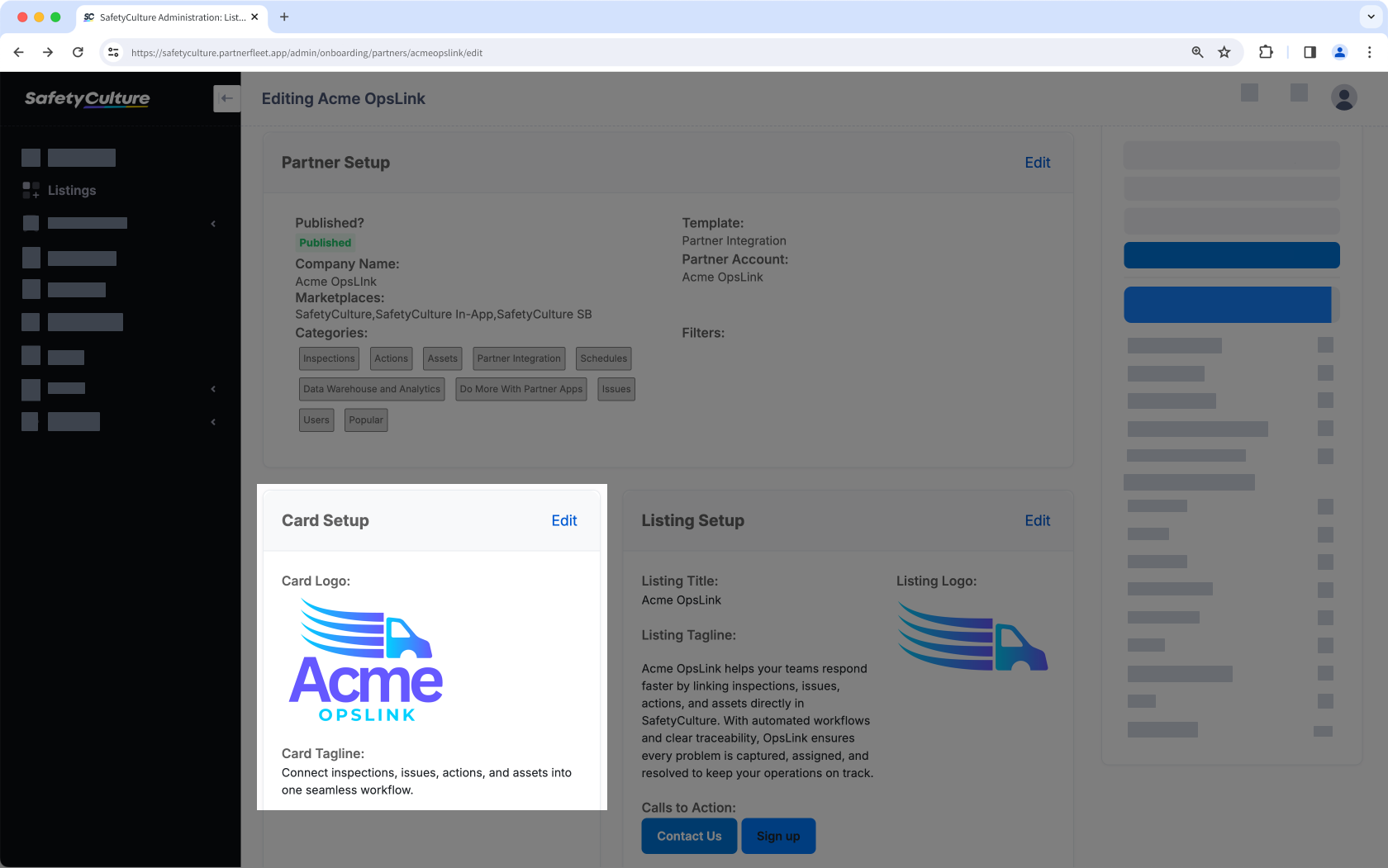
Task: Click the Editing Acme OpsLink page title
Action: 344,98
